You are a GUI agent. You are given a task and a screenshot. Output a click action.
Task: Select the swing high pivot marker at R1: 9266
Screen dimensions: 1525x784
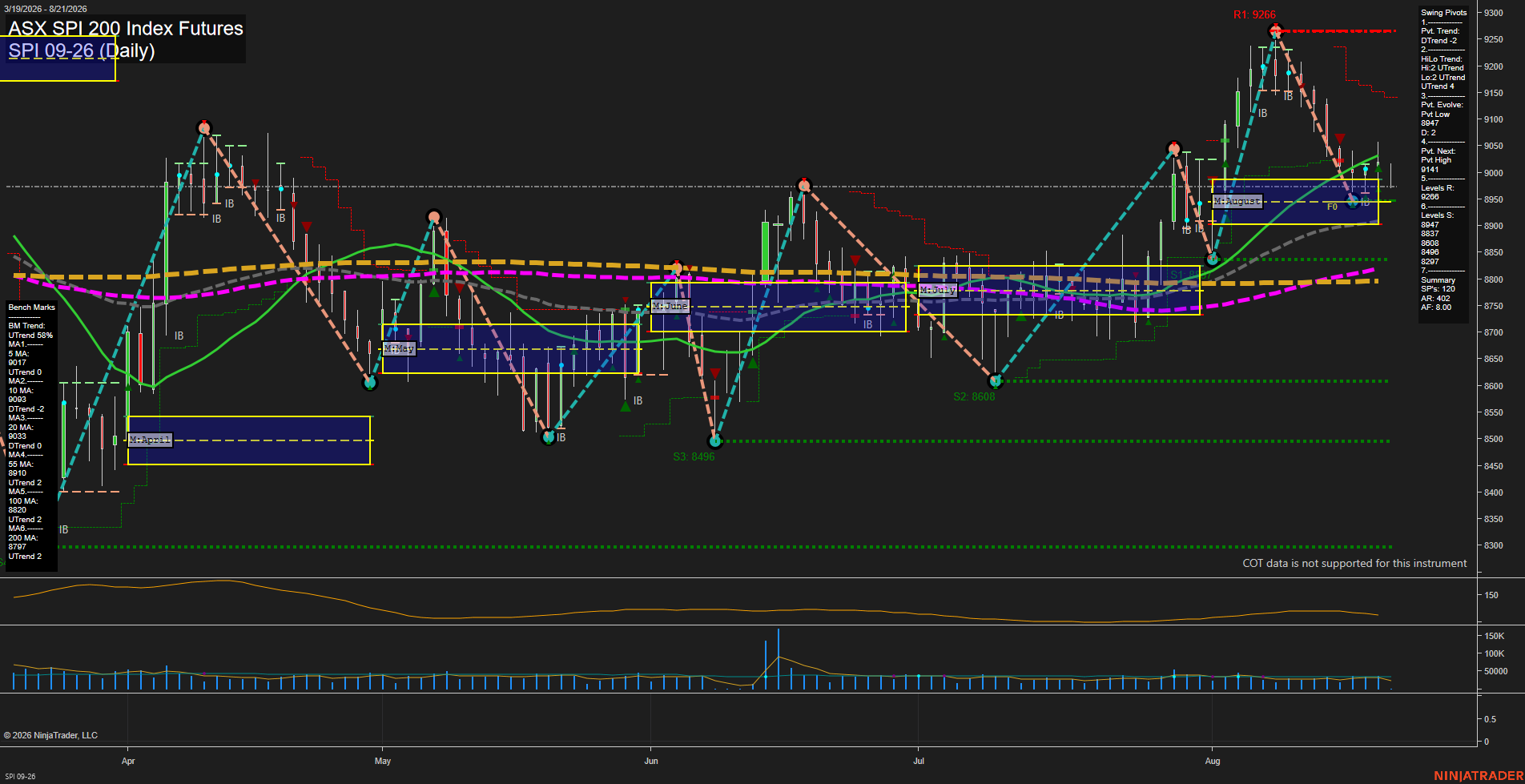(x=1276, y=31)
